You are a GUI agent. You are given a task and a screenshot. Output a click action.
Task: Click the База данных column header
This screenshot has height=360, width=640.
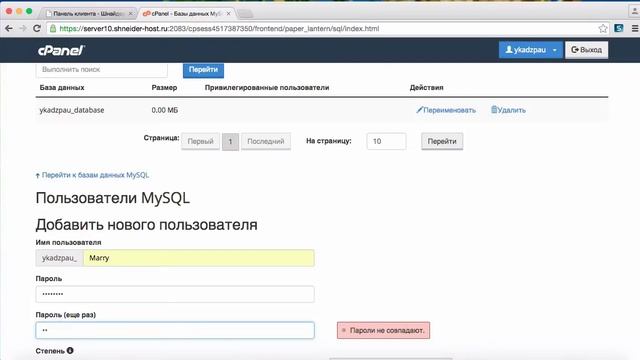click(62, 87)
